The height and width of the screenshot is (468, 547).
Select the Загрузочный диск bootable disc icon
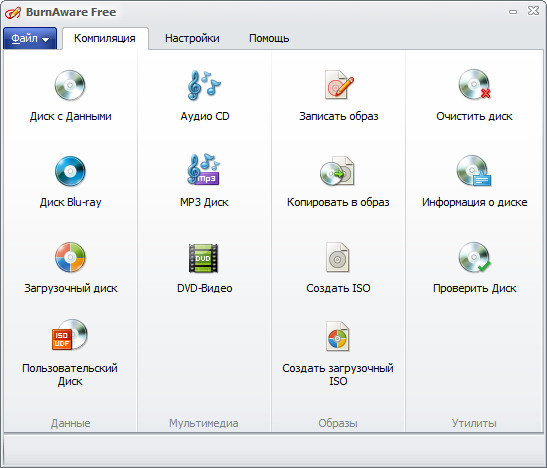point(70,257)
